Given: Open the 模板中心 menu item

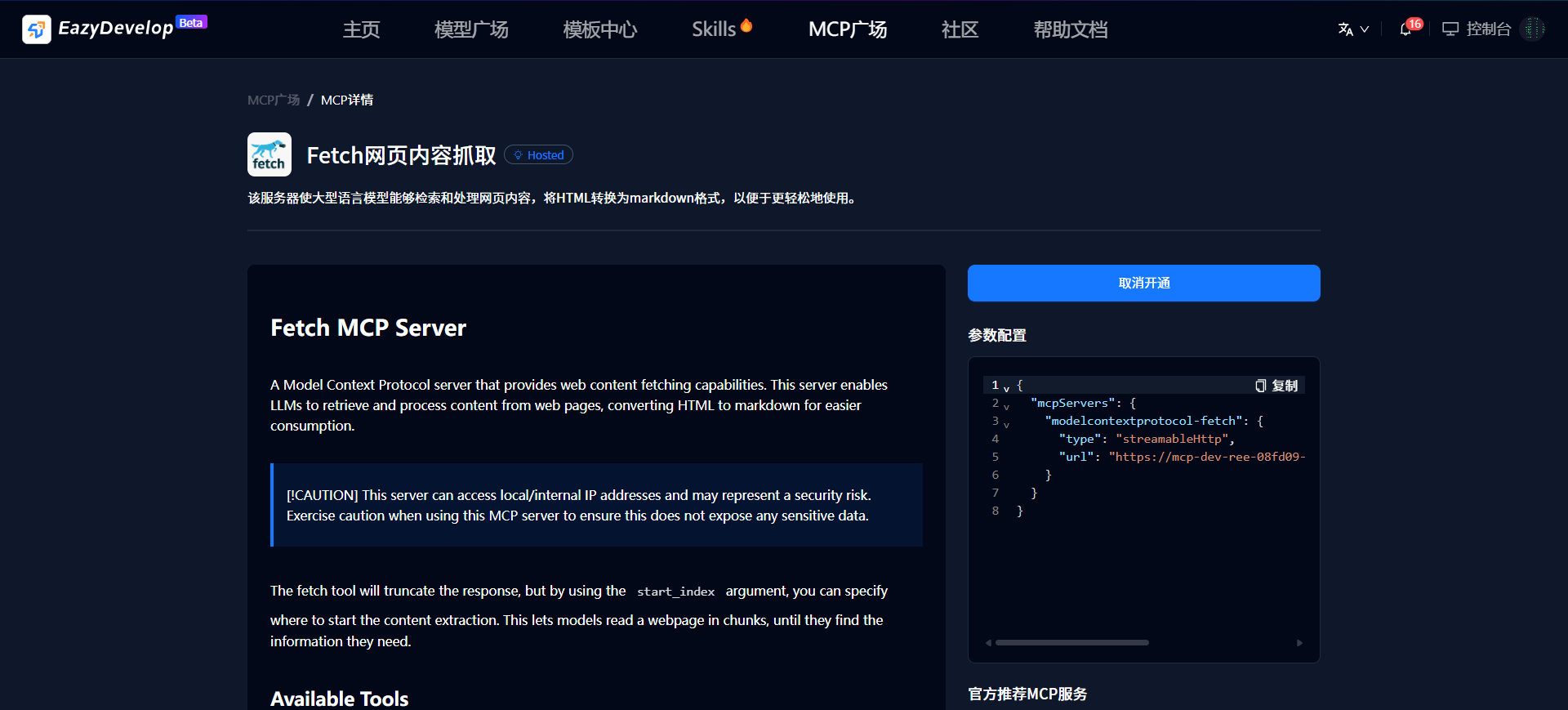Looking at the screenshot, I should pyautogui.click(x=600, y=29).
